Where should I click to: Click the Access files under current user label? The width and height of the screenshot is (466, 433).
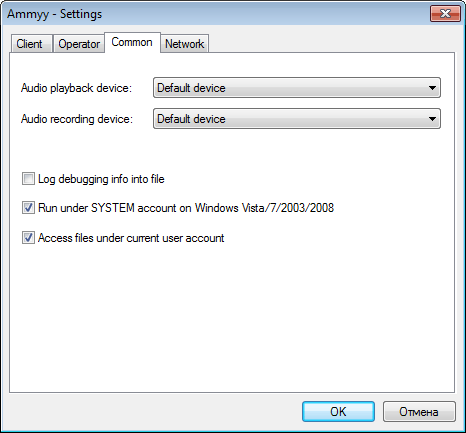(131, 238)
